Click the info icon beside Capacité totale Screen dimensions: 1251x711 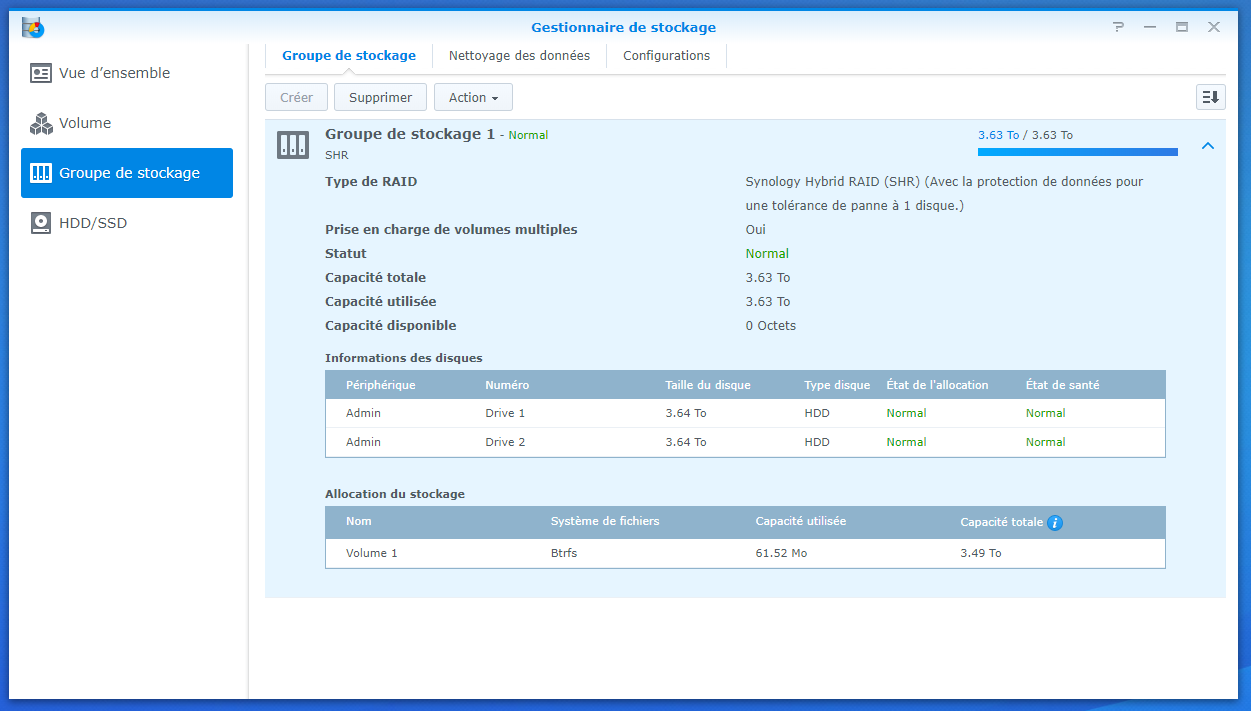tap(1055, 523)
